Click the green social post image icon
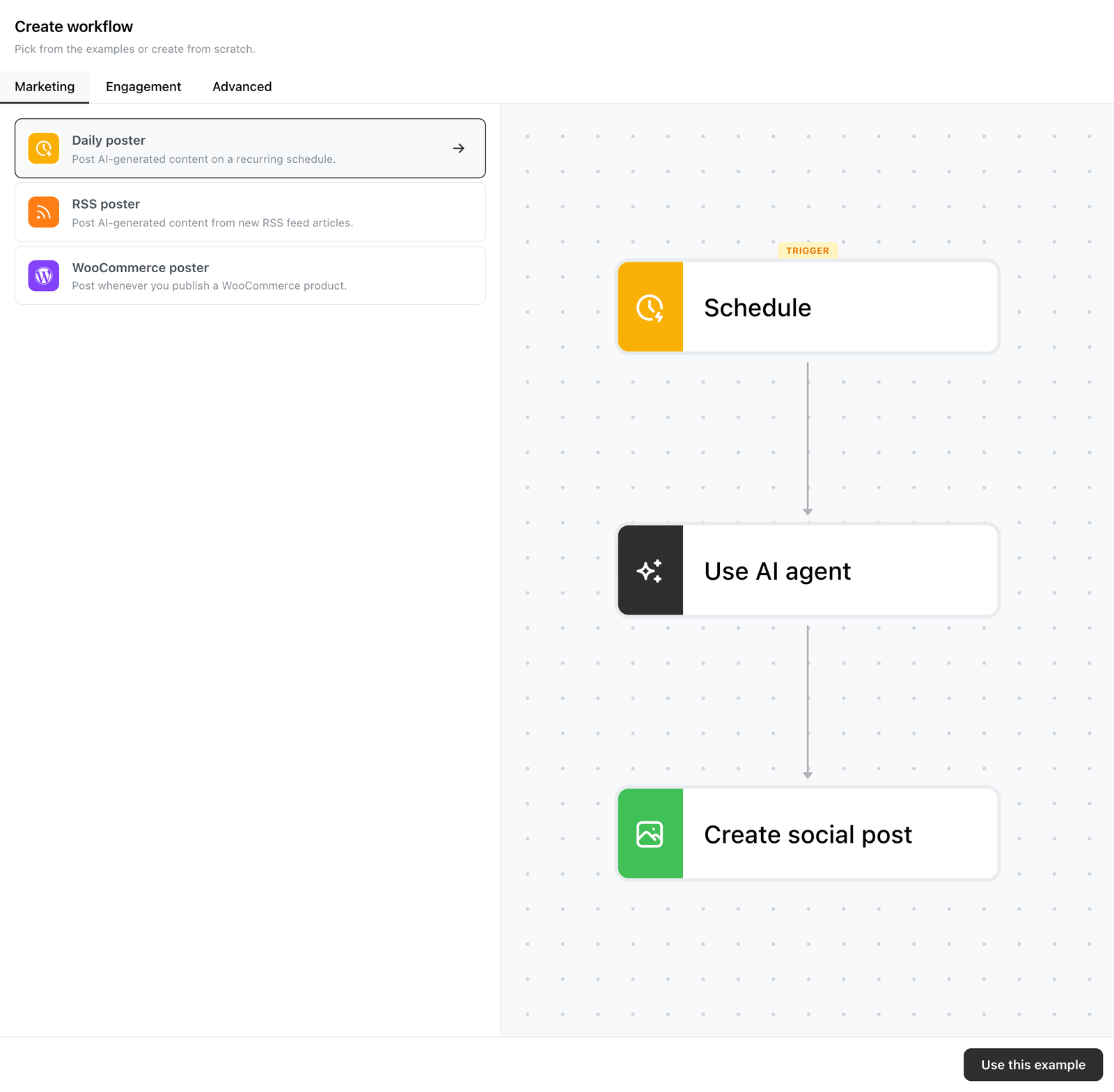 coord(650,834)
